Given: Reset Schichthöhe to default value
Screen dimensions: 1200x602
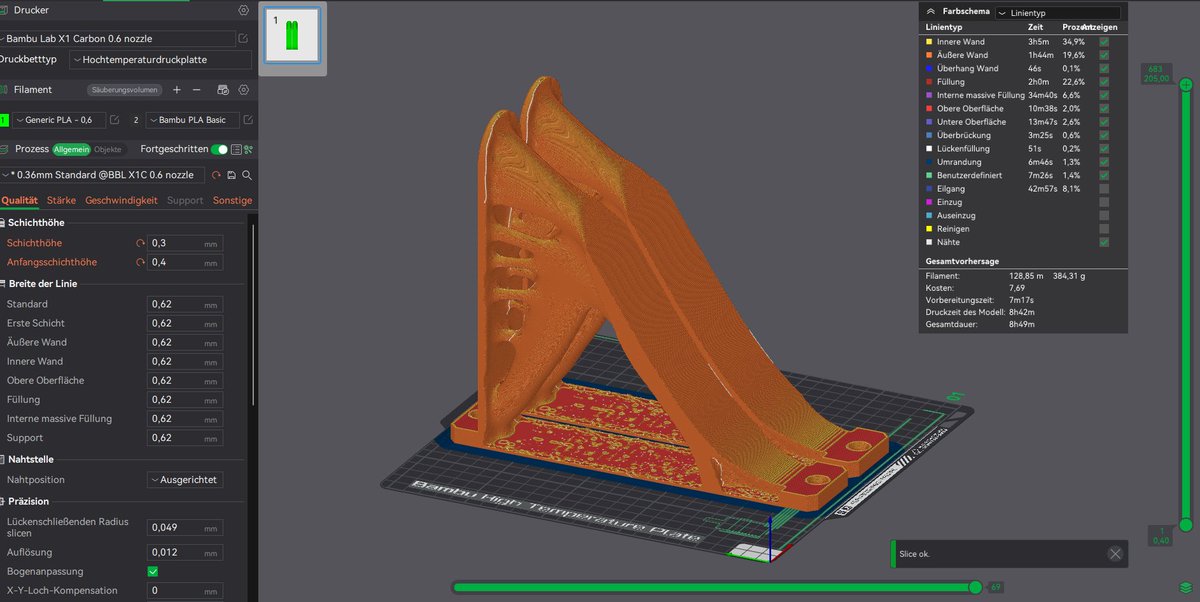Looking at the screenshot, I should pyautogui.click(x=140, y=243).
